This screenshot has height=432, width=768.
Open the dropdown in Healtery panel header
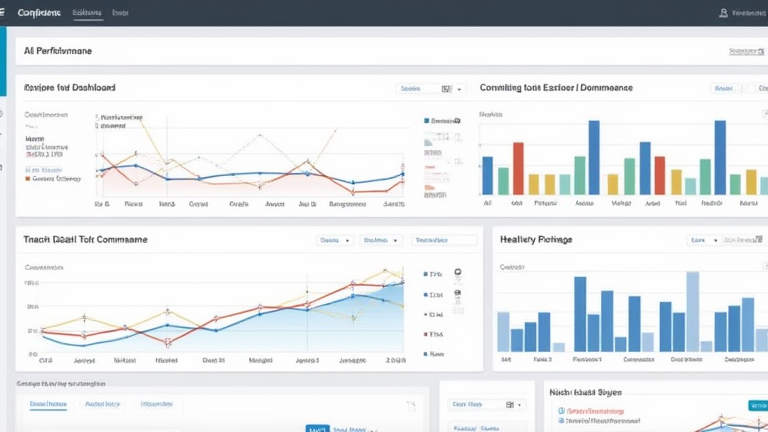[x=704, y=240]
